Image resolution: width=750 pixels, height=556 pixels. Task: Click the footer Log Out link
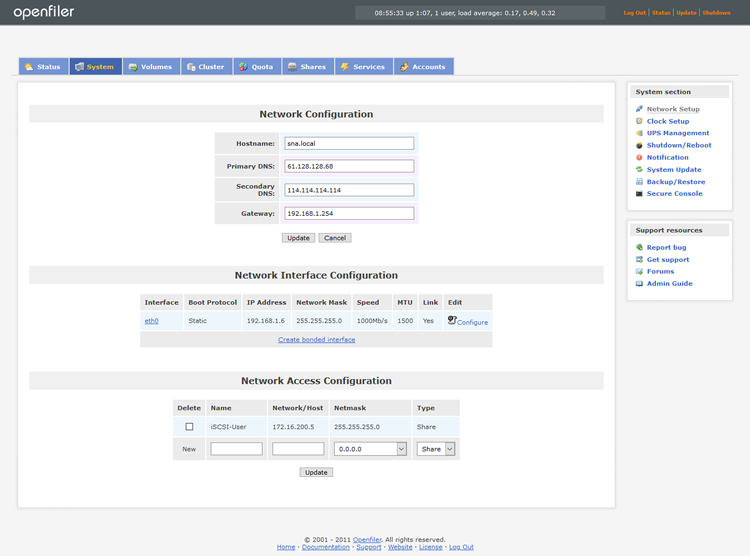click(x=461, y=547)
